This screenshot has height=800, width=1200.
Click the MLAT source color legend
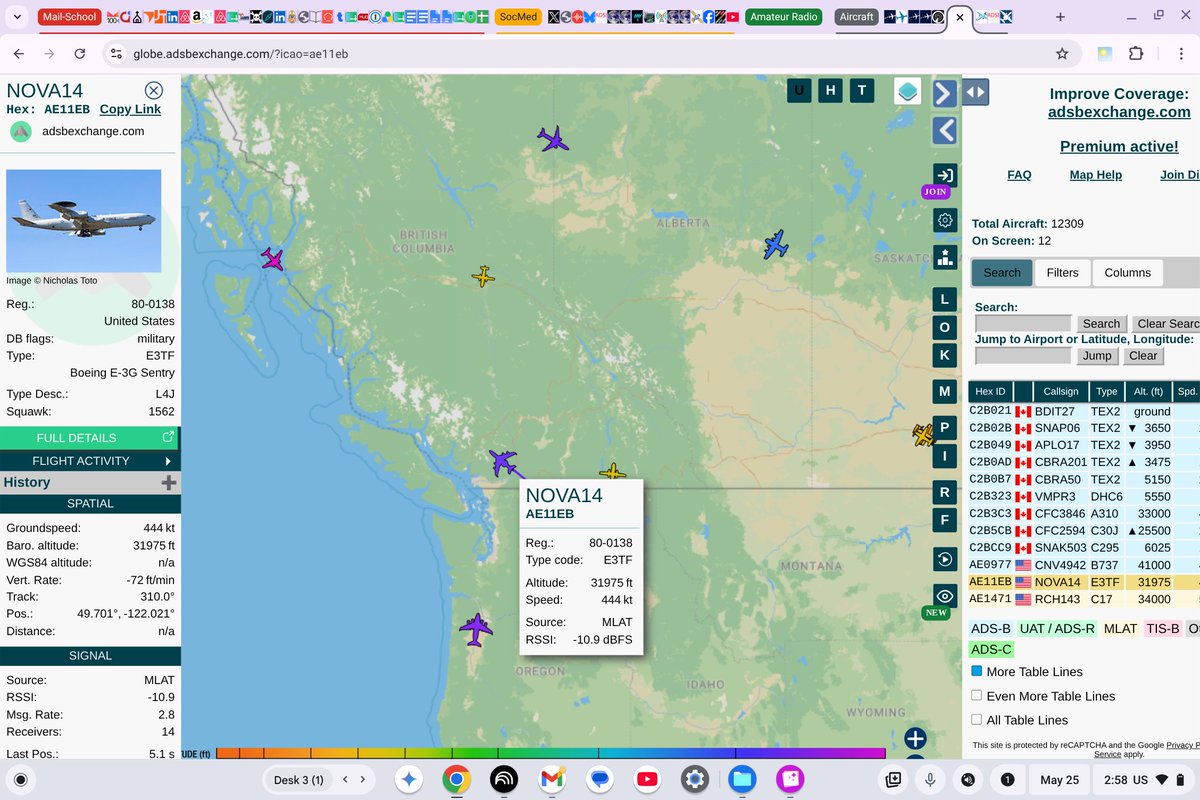[x=1120, y=628]
